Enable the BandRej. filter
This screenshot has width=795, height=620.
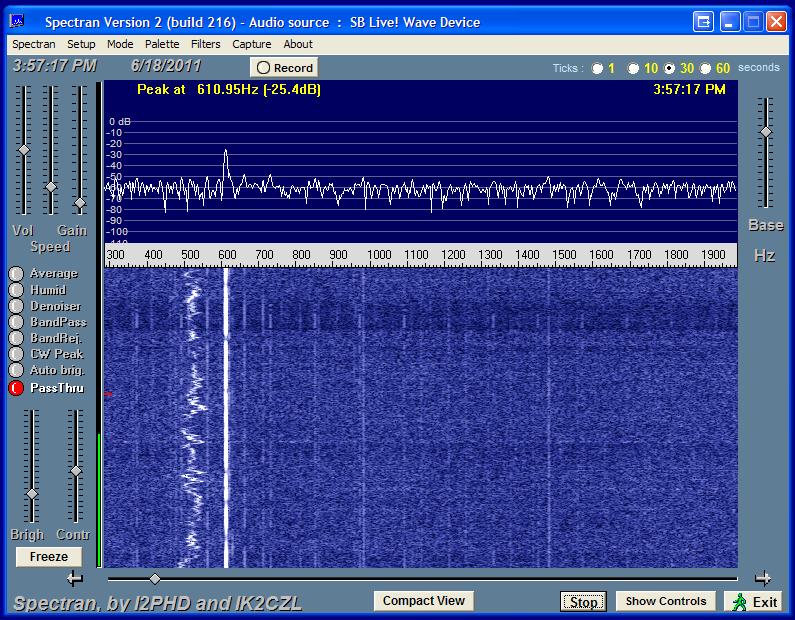(16, 338)
